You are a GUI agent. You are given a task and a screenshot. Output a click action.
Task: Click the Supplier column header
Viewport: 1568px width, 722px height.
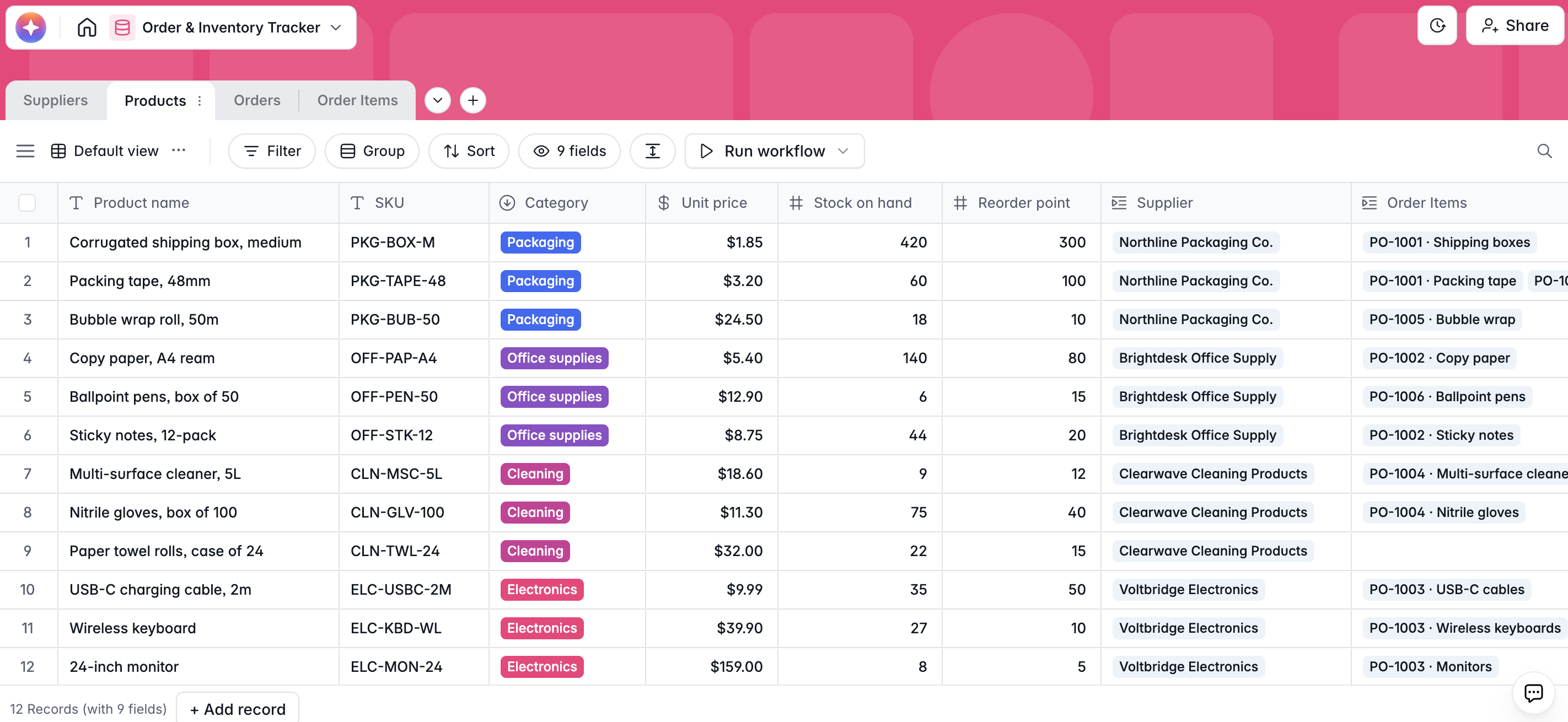tap(1225, 203)
